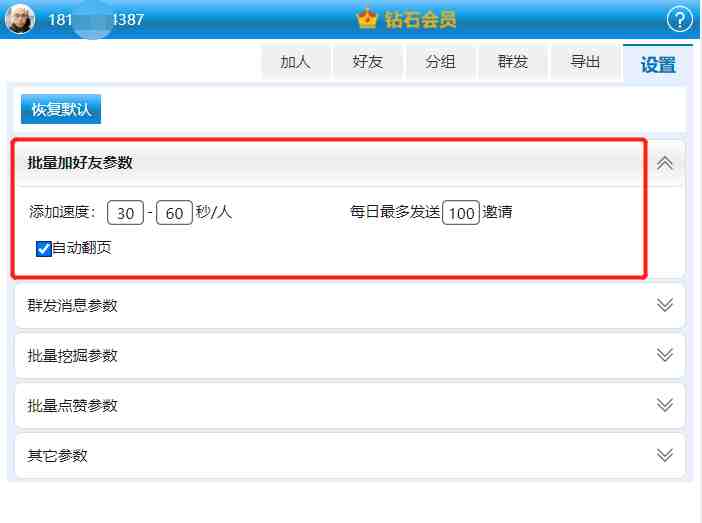The width and height of the screenshot is (702, 523).
Task: Expand 批量挖掘参数 section chevron
Action: click(x=665, y=355)
